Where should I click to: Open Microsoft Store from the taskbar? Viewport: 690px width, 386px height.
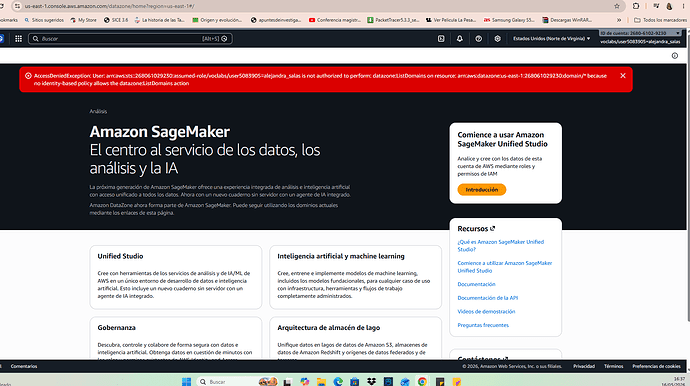(355, 382)
